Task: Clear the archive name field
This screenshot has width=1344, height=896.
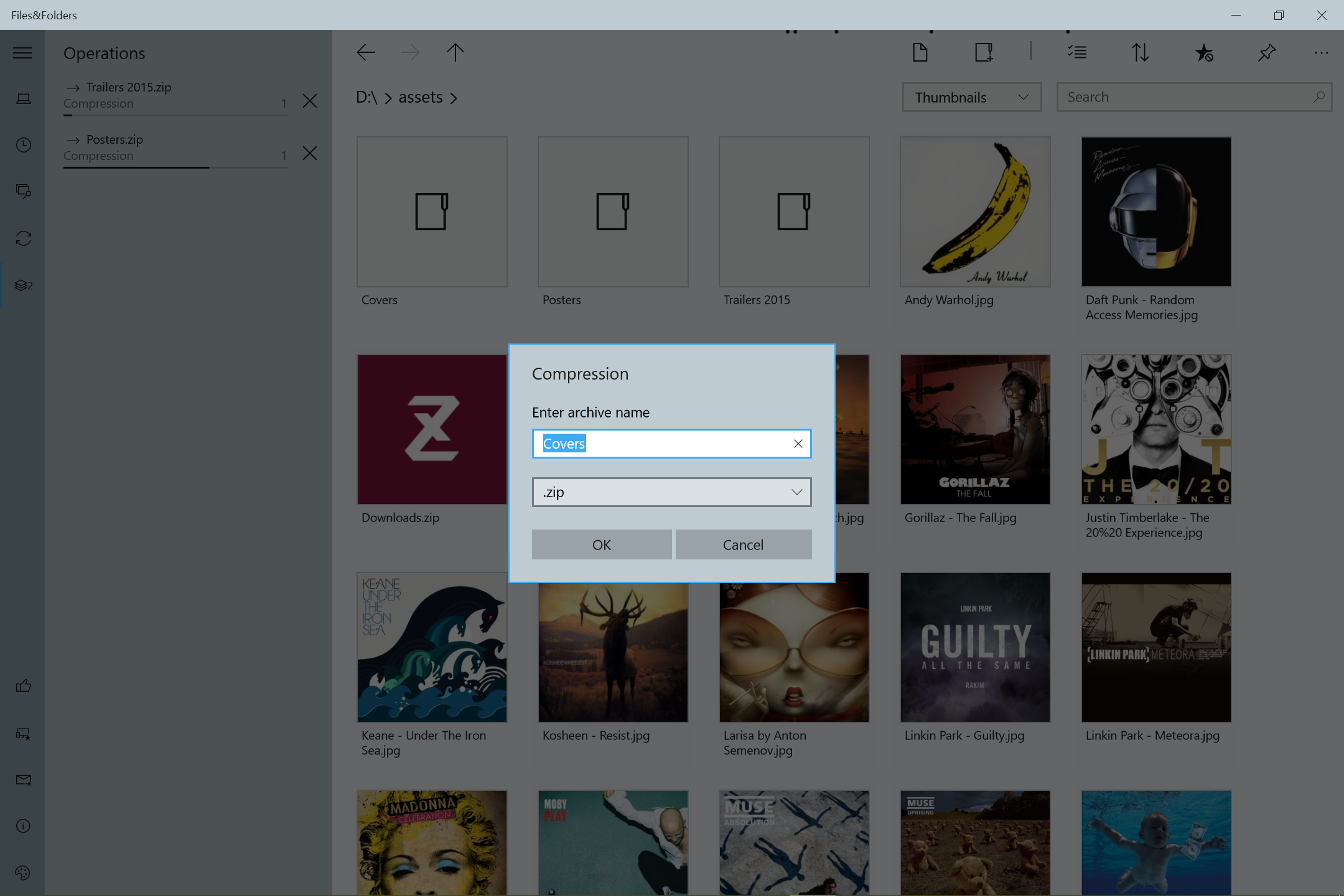Action: pos(798,444)
